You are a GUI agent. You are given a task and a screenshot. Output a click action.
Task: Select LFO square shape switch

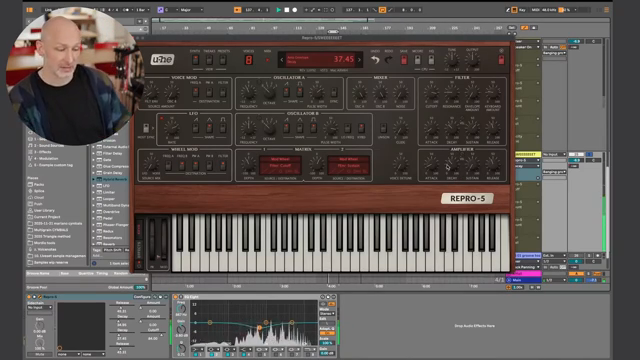pos(223,128)
